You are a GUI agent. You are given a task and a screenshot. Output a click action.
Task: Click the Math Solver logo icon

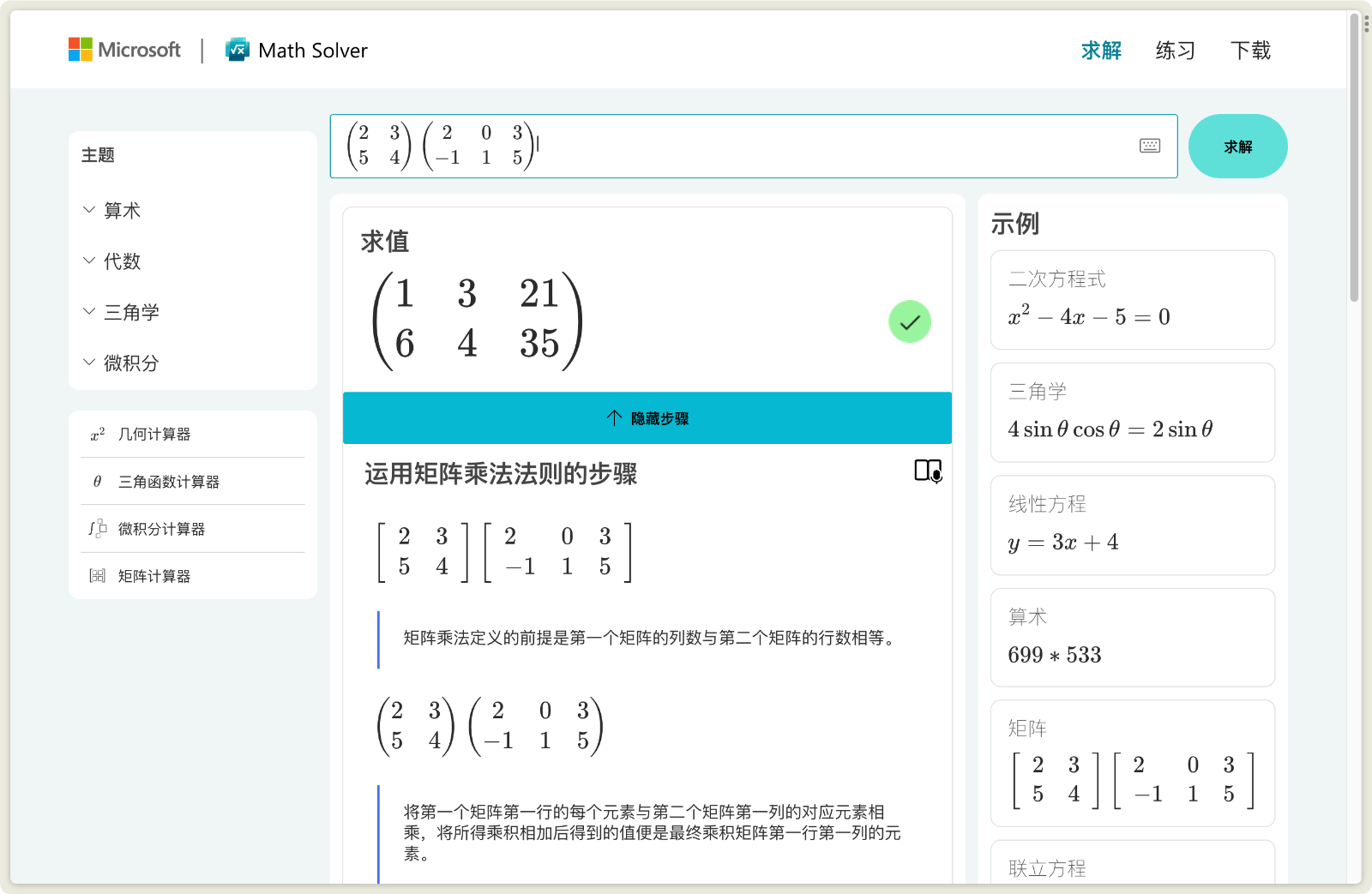coord(238,50)
